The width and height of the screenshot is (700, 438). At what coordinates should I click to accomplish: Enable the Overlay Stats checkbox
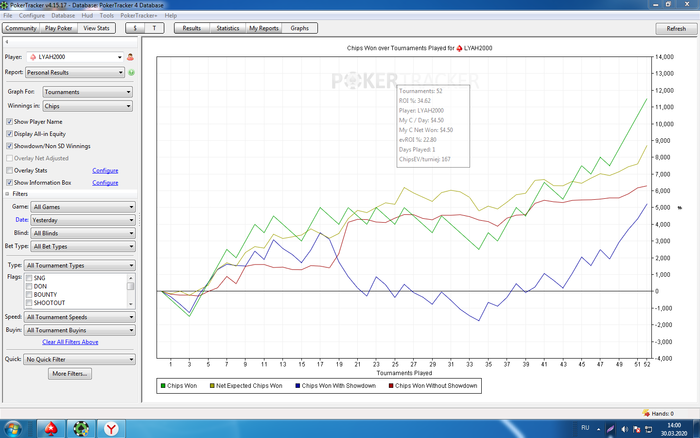click(x=10, y=170)
